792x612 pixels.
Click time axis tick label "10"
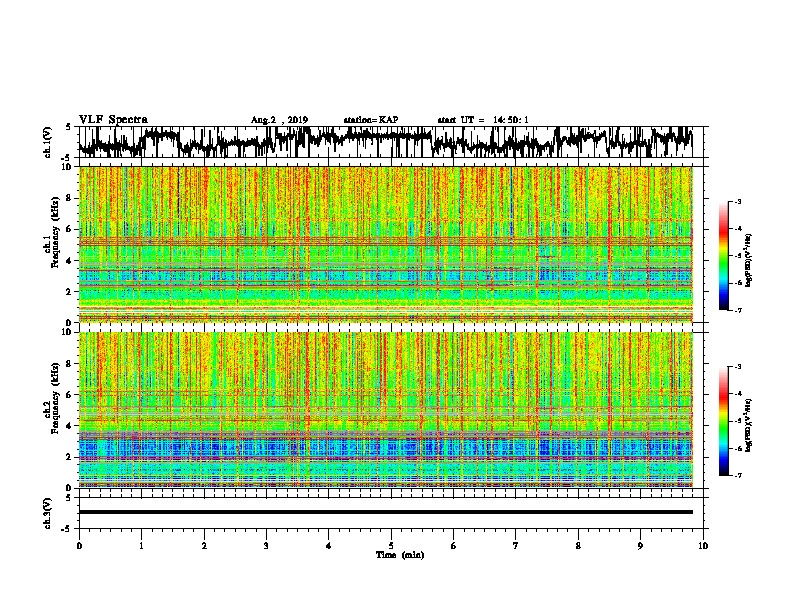point(703,546)
